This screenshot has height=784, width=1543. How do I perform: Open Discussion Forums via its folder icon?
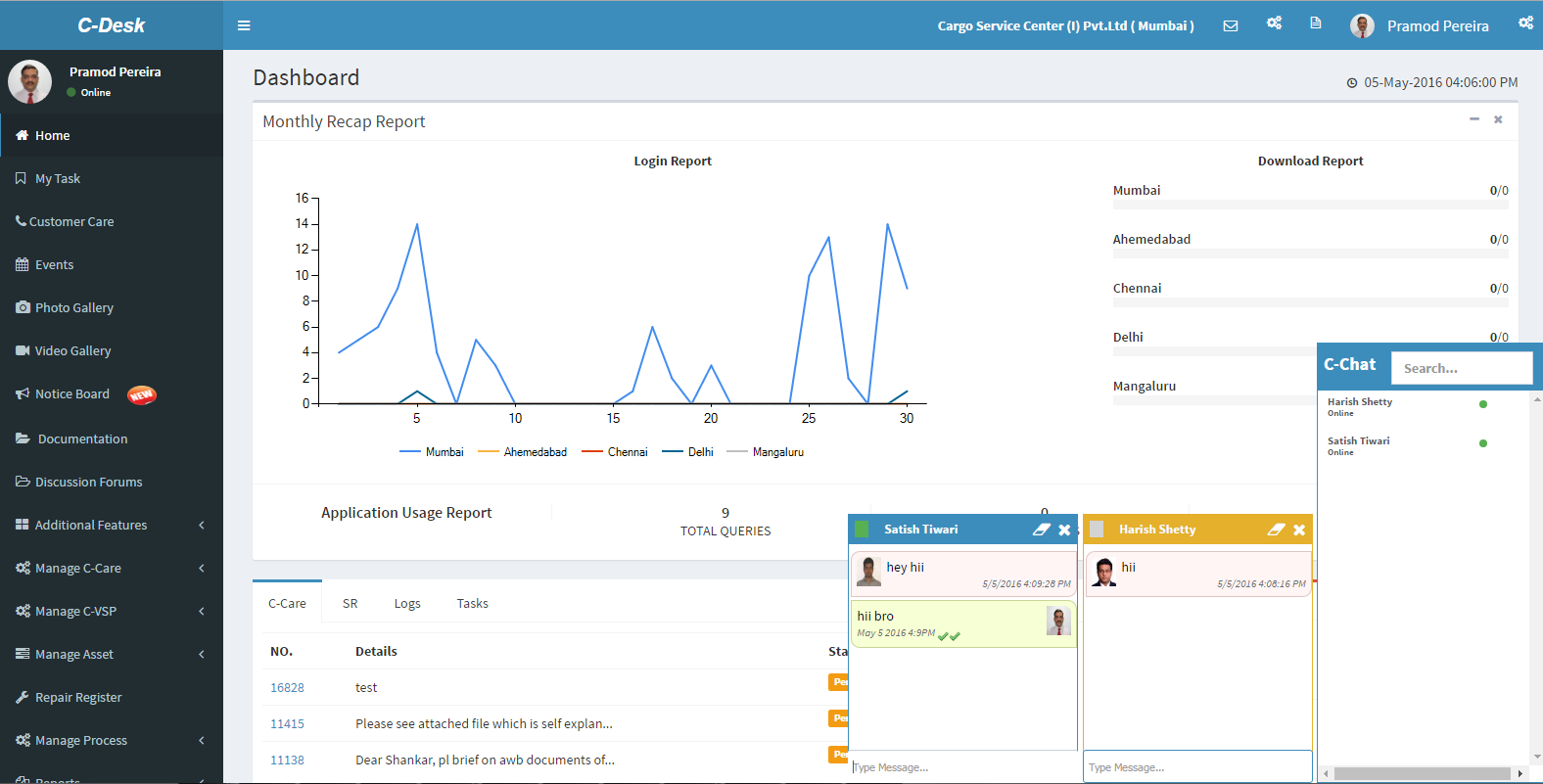point(23,482)
